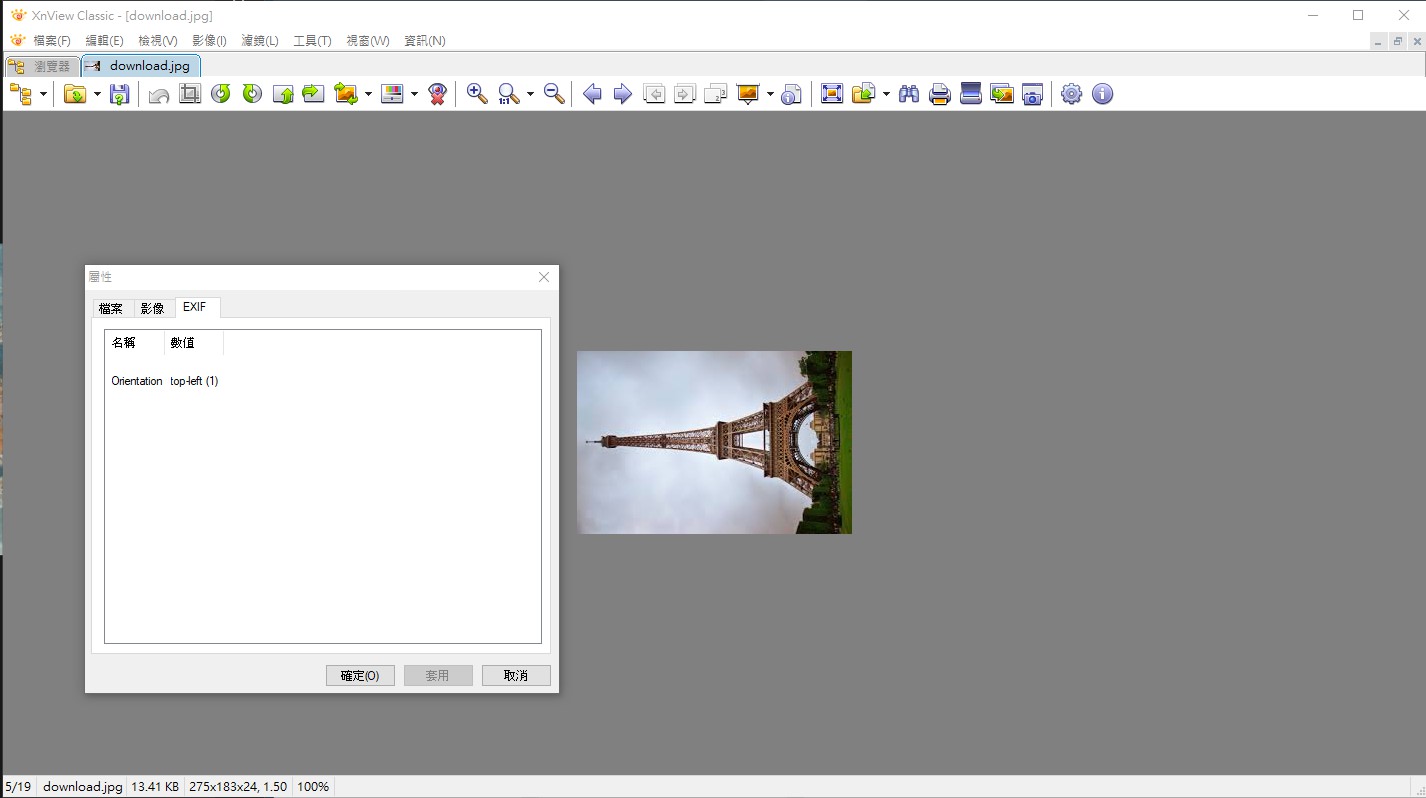Switch to the 檔案 tab in properties dialog
This screenshot has height=798, width=1426.
[x=111, y=308]
